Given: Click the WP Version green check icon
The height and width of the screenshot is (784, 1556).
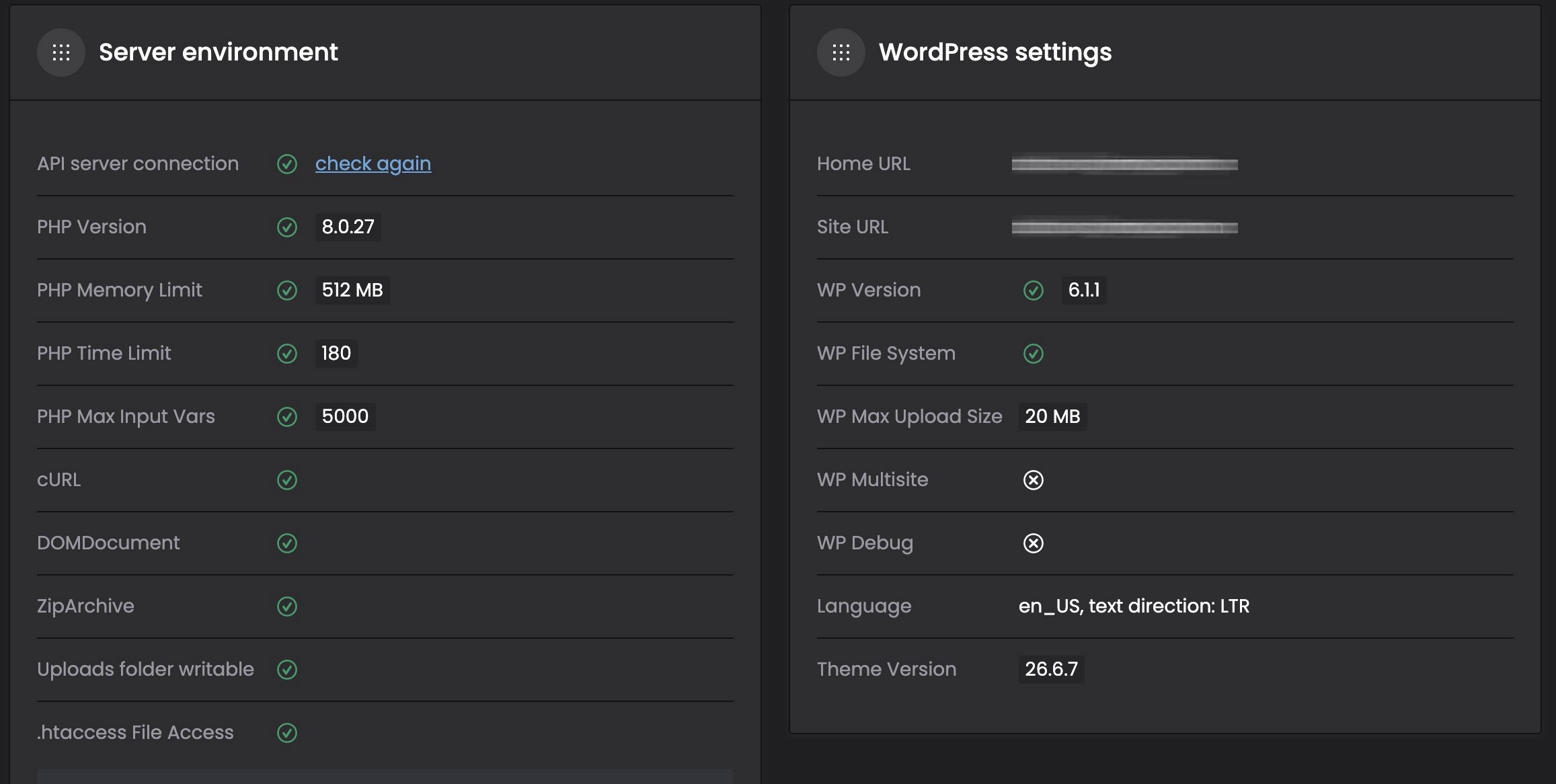Looking at the screenshot, I should pyautogui.click(x=1034, y=290).
